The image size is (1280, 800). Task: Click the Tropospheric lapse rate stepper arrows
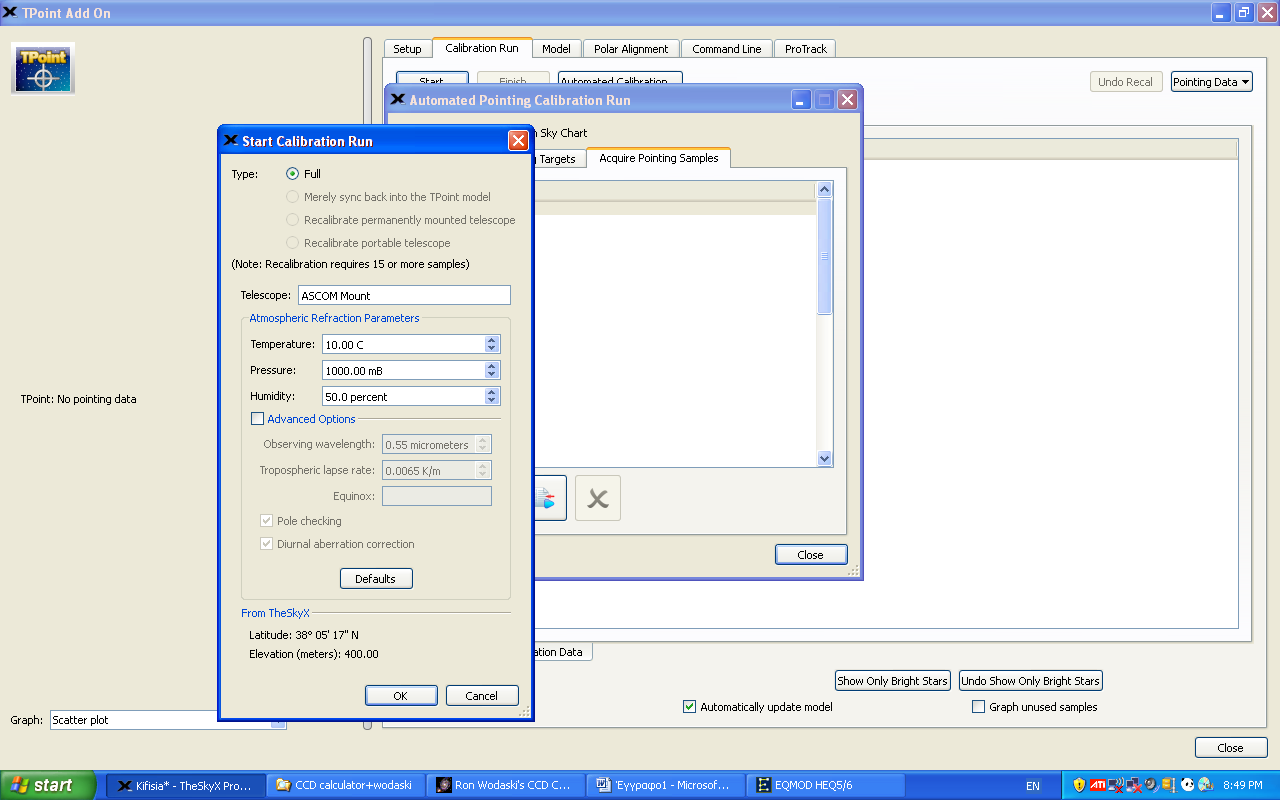click(484, 470)
